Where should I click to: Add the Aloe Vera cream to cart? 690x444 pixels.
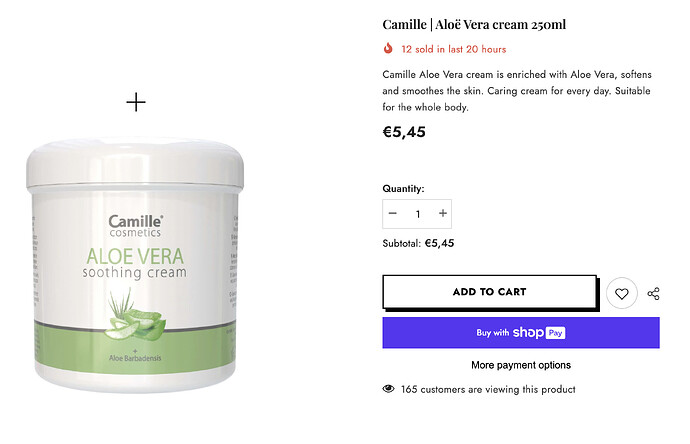[489, 292]
